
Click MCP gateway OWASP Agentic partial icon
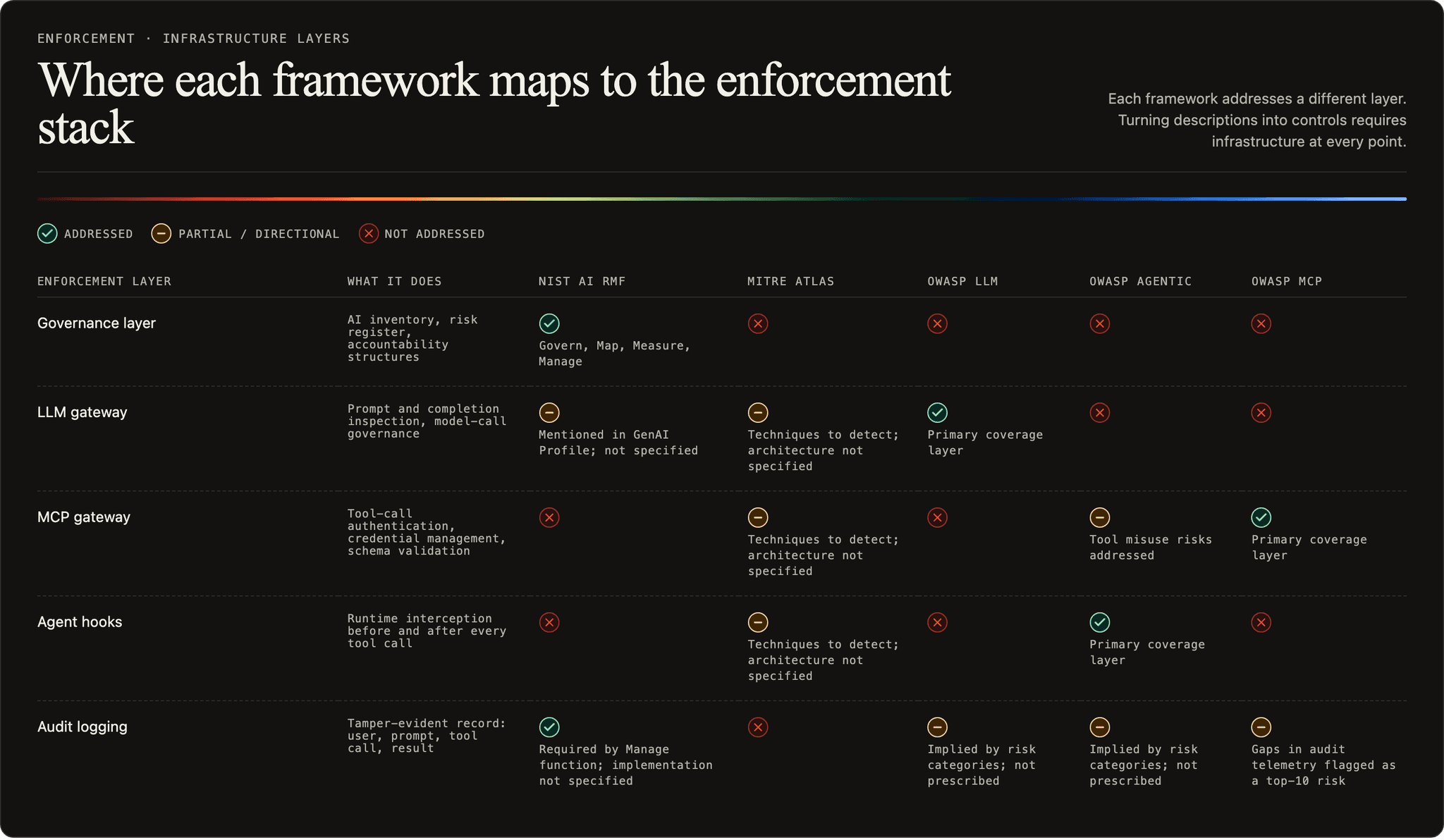pyautogui.click(x=1100, y=517)
